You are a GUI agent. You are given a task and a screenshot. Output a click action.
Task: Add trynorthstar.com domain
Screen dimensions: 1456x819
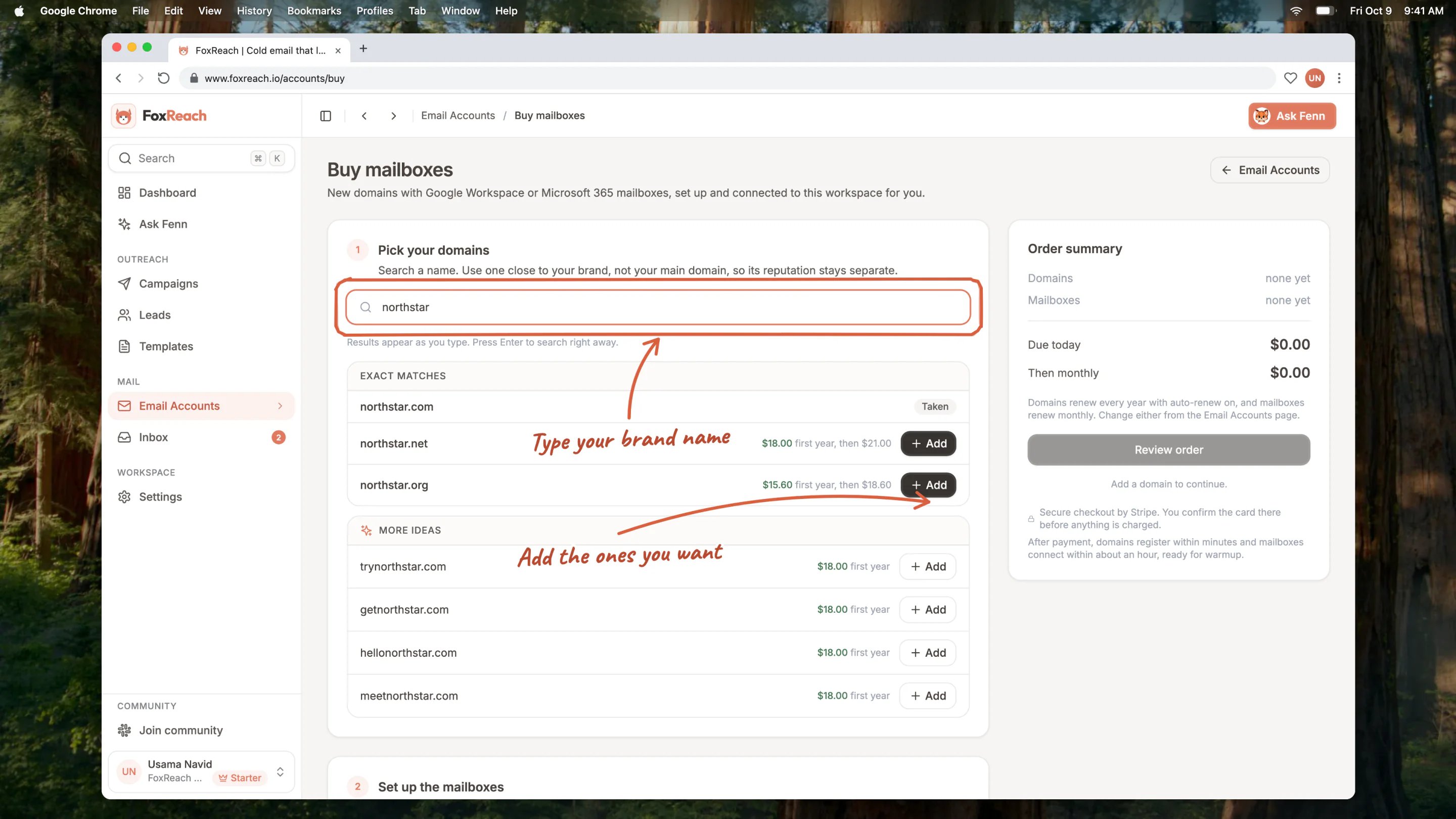tap(928, 566)
